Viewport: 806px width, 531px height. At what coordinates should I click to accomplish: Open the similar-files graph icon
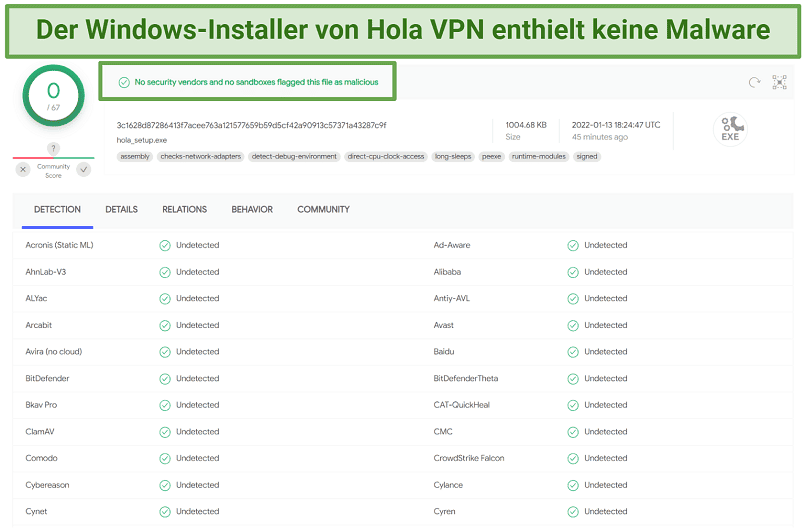[x=779, y=82]
